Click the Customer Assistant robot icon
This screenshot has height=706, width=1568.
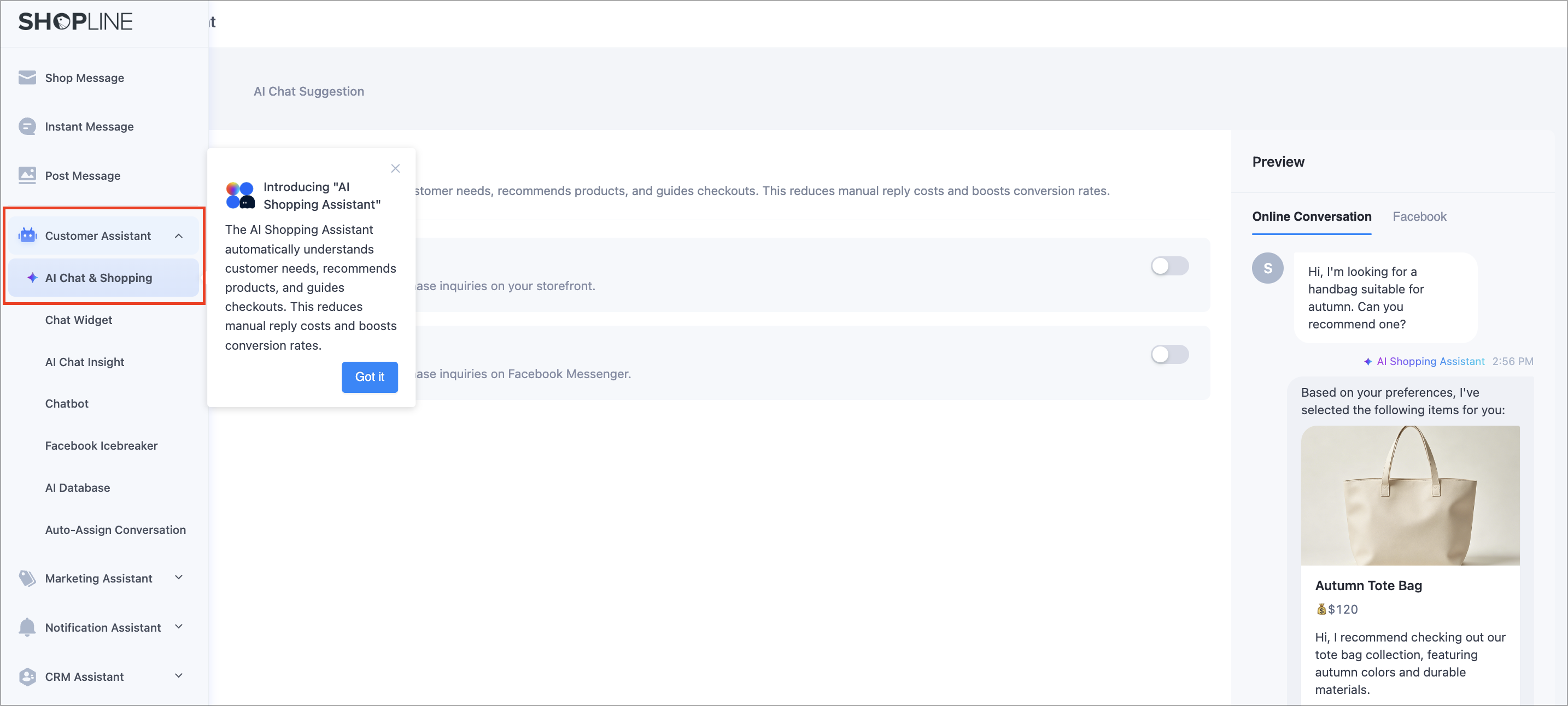click(x=27, y=235)
